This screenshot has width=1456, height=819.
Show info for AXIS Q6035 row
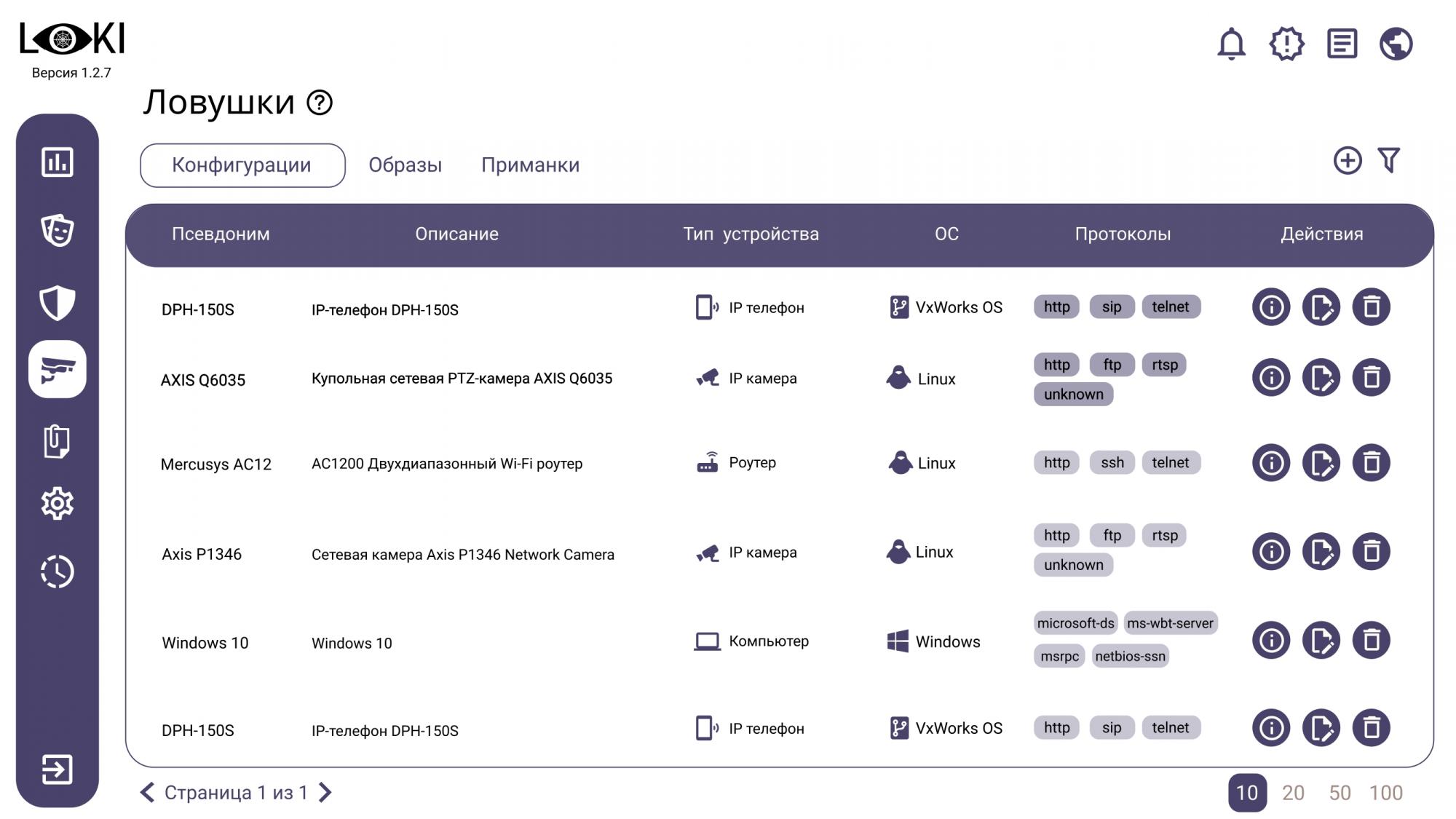point(1271,377)
